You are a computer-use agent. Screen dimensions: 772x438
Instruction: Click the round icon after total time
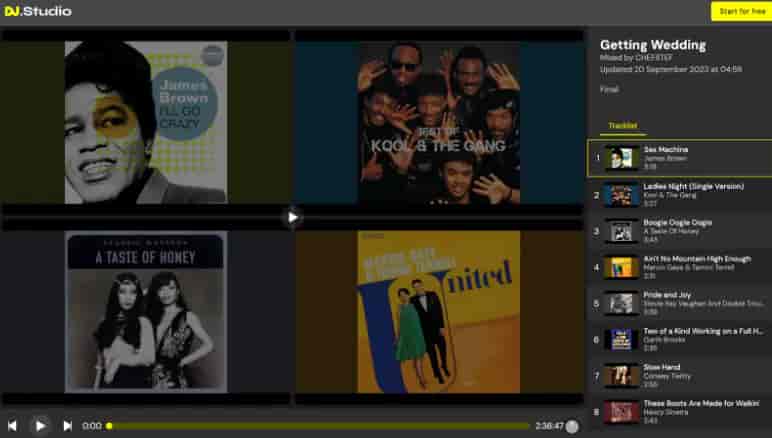(x=572, y=426)
